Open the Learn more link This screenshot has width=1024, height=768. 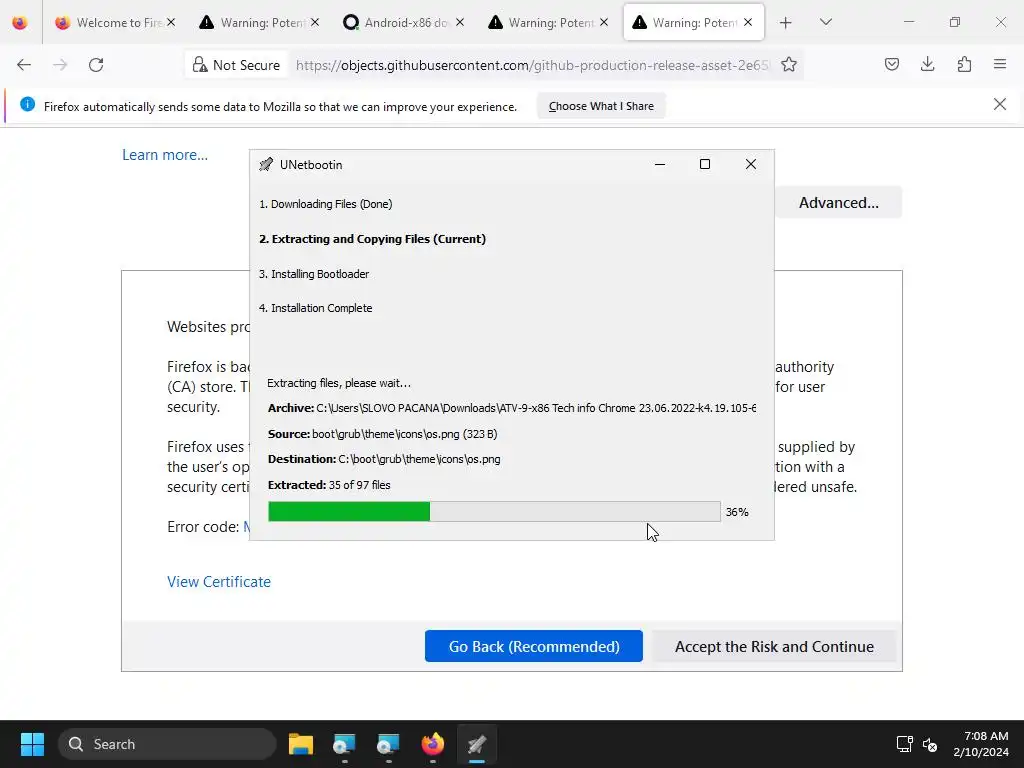[165, 155]
